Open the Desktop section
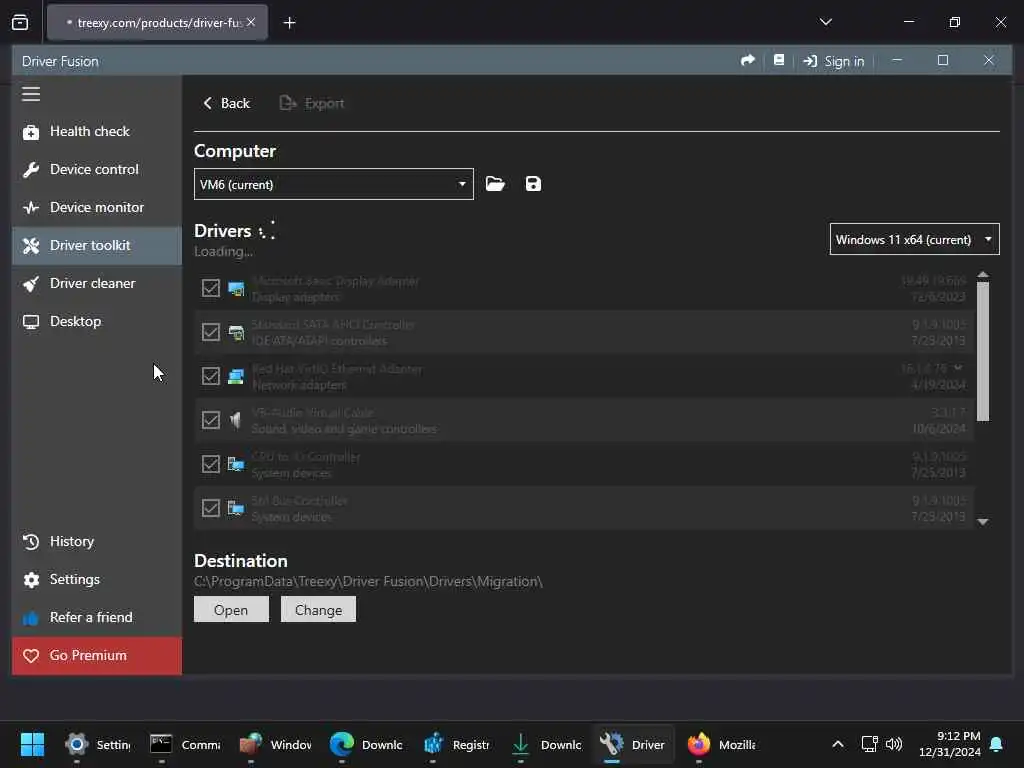This screenshot has width=1024, height=768. pos(97,321)
